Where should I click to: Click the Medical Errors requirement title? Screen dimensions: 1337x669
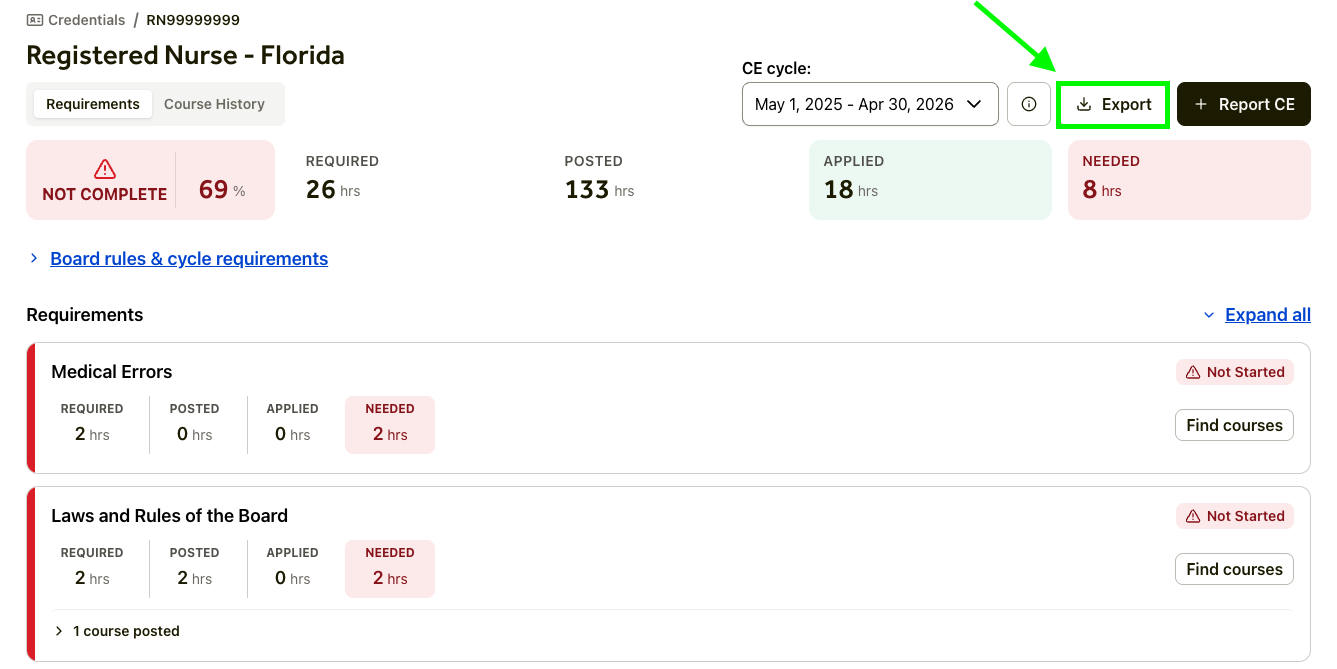(x=112, y=372)
